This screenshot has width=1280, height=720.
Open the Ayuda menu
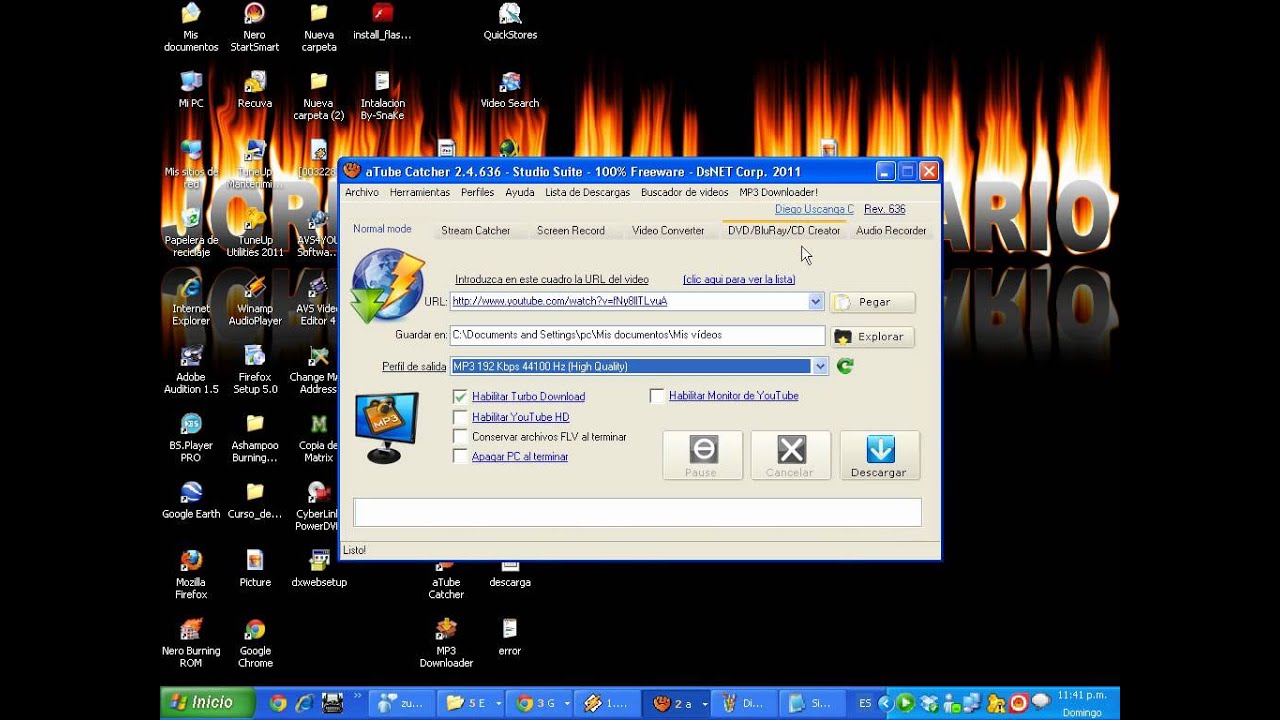520,192
